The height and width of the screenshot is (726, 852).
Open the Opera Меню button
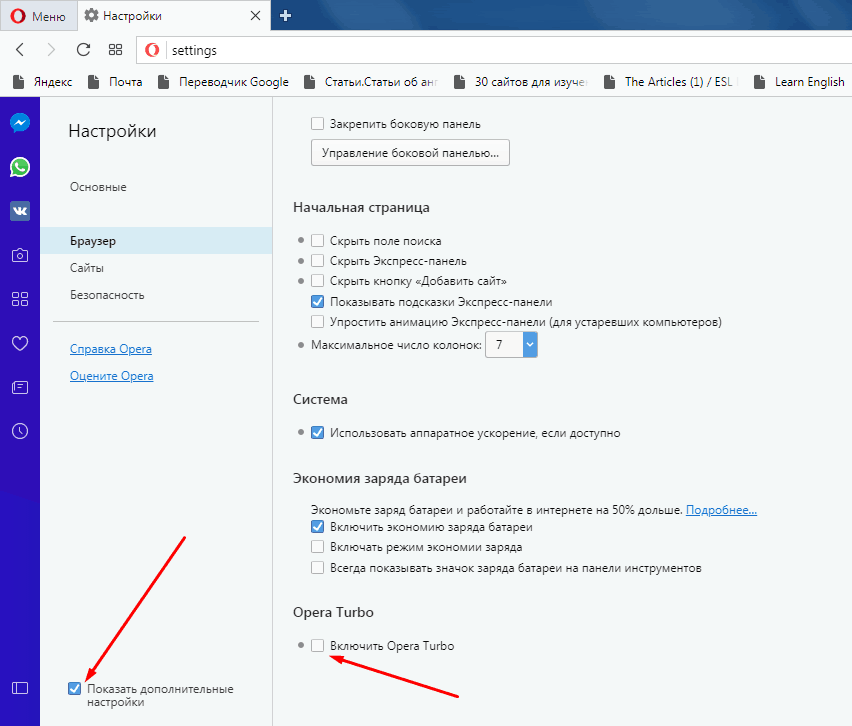click(38, 16)
